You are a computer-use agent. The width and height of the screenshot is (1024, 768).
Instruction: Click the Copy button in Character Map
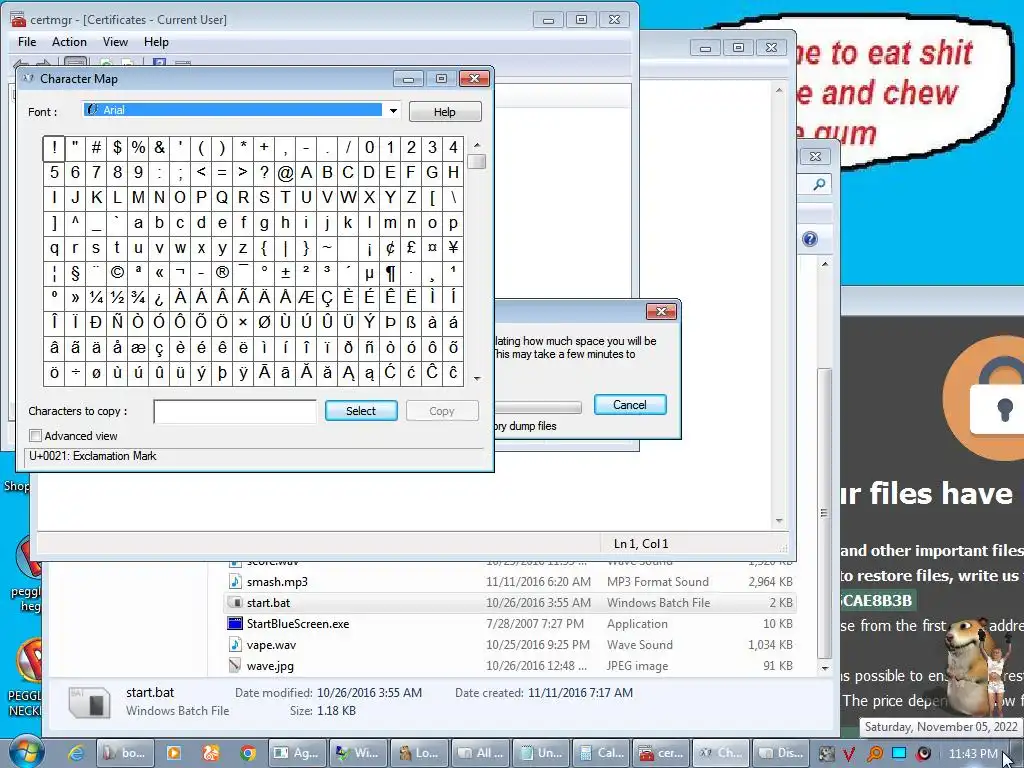[x=442, y=411]
